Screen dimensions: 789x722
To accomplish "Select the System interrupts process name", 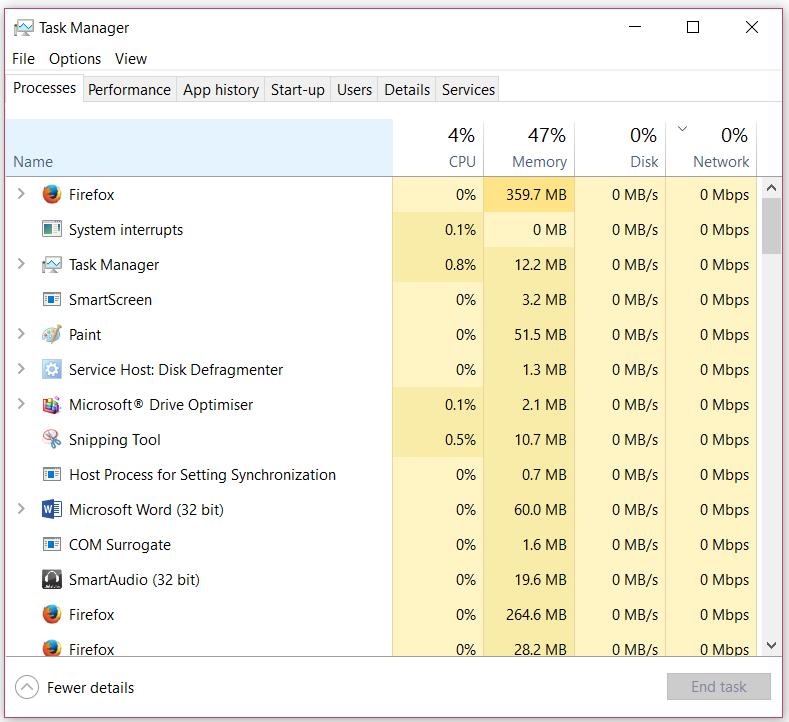I will pyautogui.click(x=126, y=230).
